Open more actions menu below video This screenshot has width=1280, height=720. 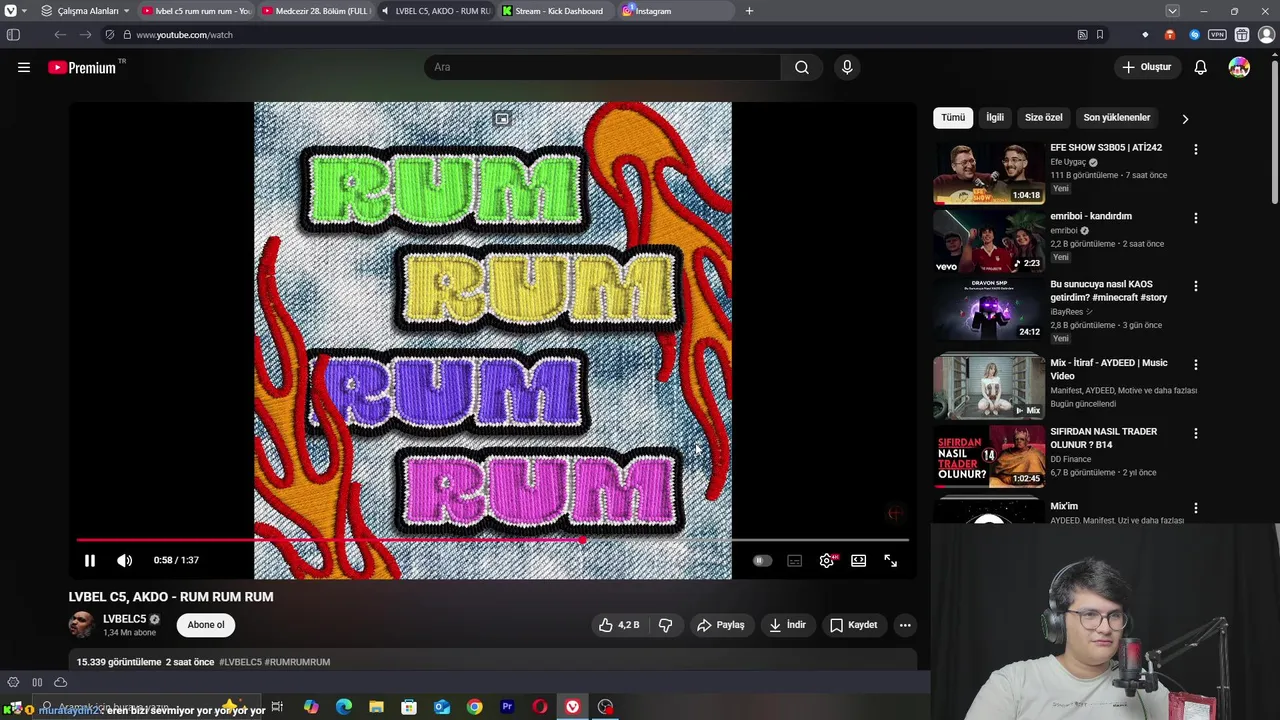(905, 625)
